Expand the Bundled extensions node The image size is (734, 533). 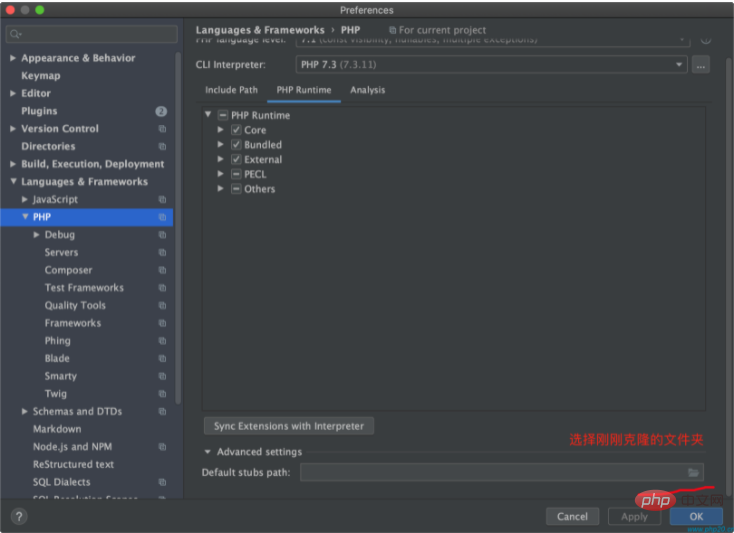[x=220, y=145]
